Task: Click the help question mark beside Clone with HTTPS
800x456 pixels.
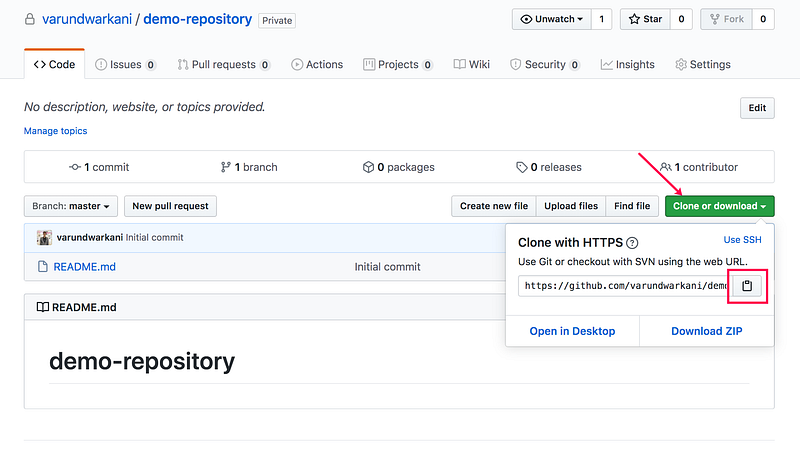Action: pyautogui.click(x=632, y=243)
